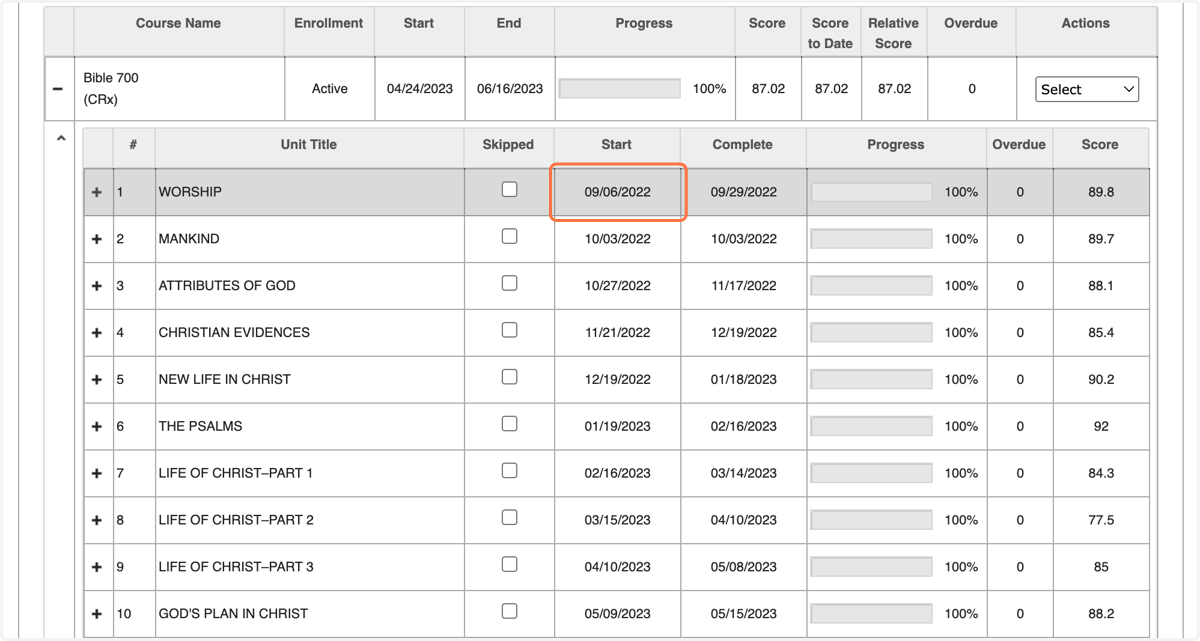This screenshot has height=641, width=1200.
Task: Collapse the unit list with the caret arrow
Action: click(61, 139)
